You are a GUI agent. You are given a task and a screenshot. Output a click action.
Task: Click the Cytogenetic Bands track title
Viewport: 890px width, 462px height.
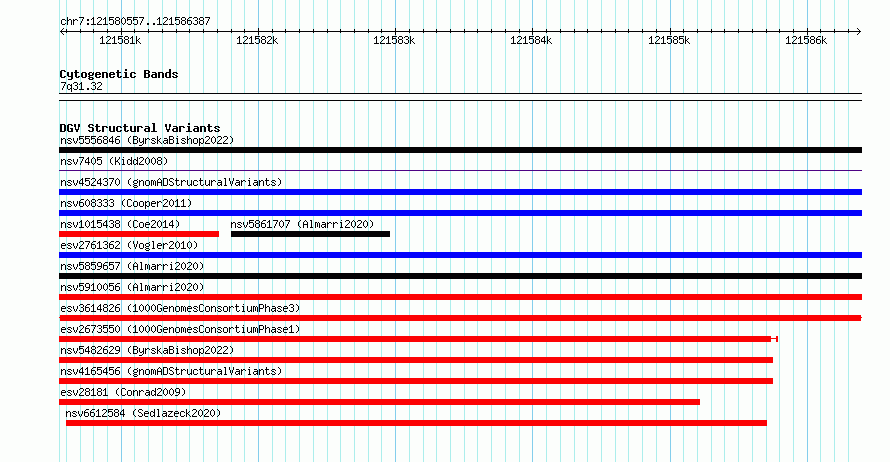click(119, 74)
